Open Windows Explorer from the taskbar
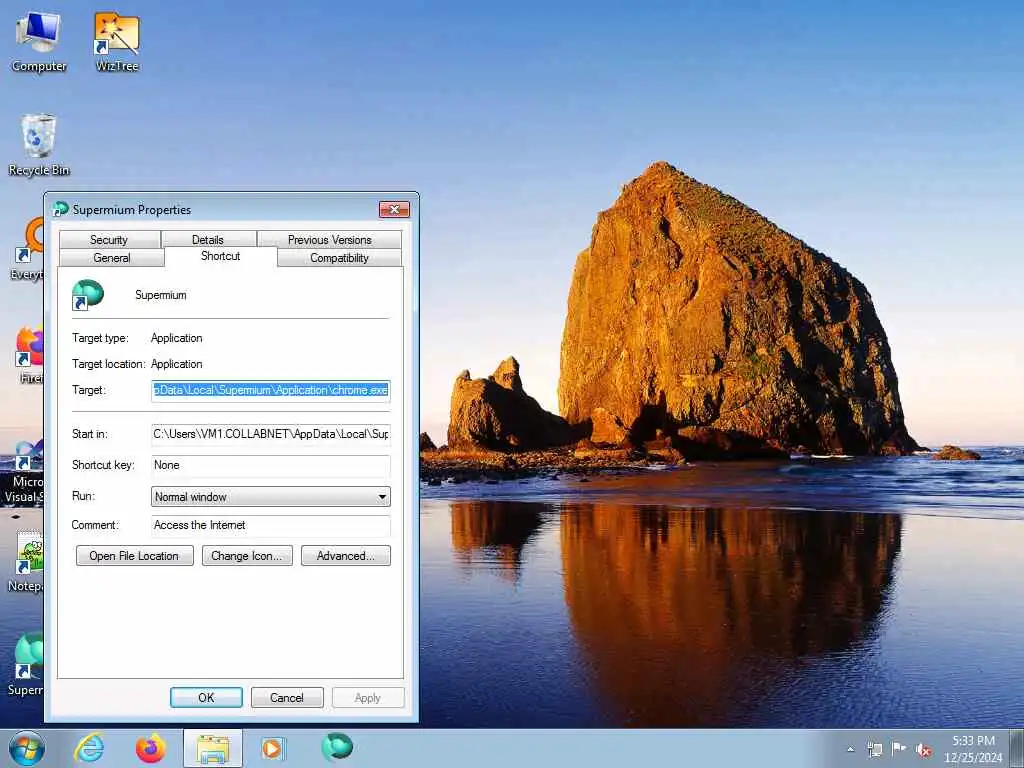 tap(212, 748)
